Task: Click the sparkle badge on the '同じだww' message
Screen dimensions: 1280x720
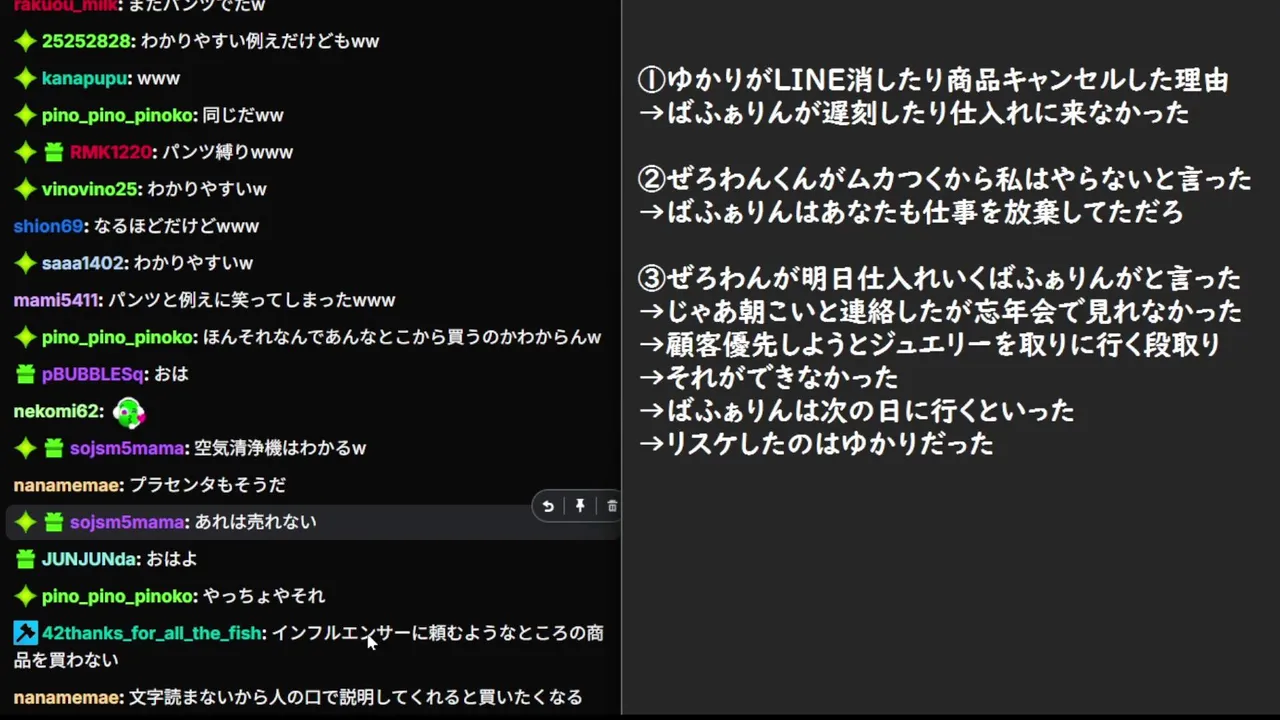Action: 25,115
